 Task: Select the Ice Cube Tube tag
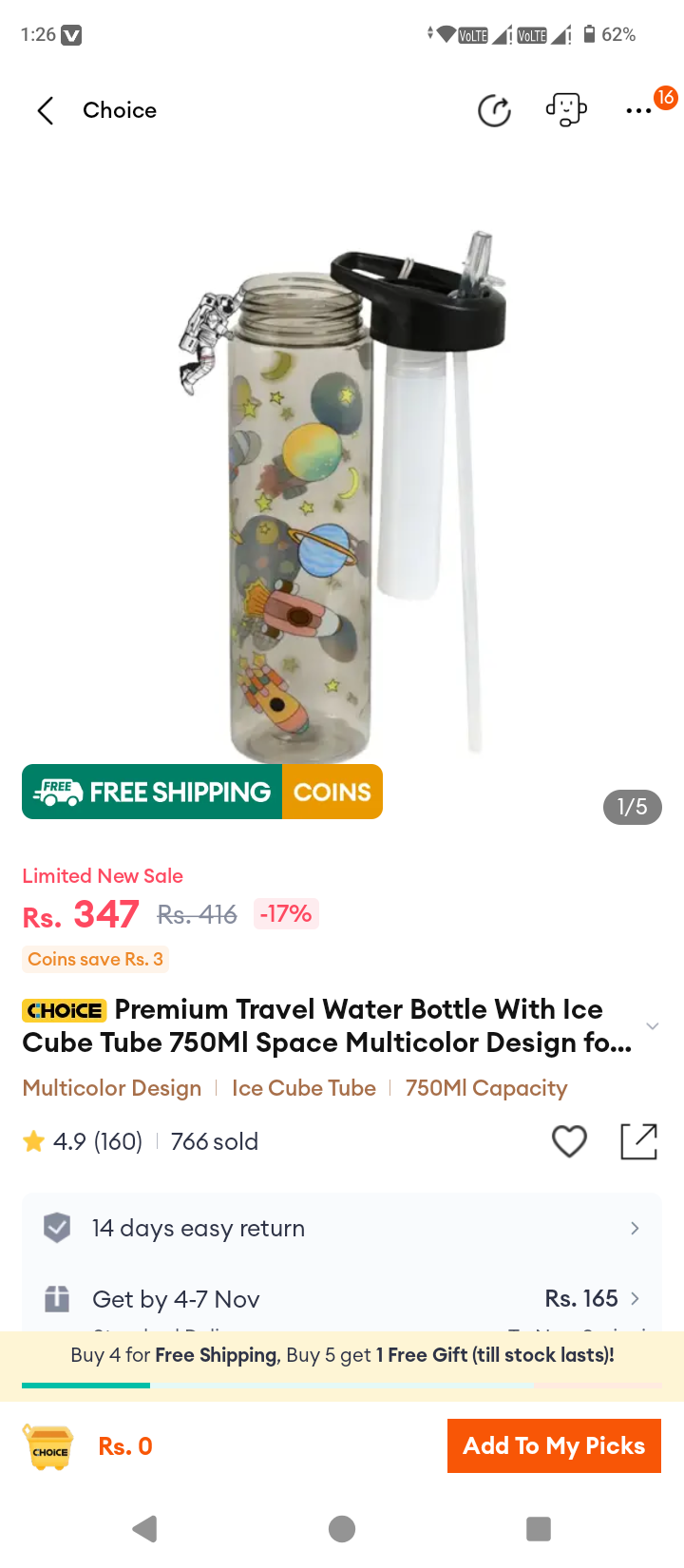(304, 1088)
